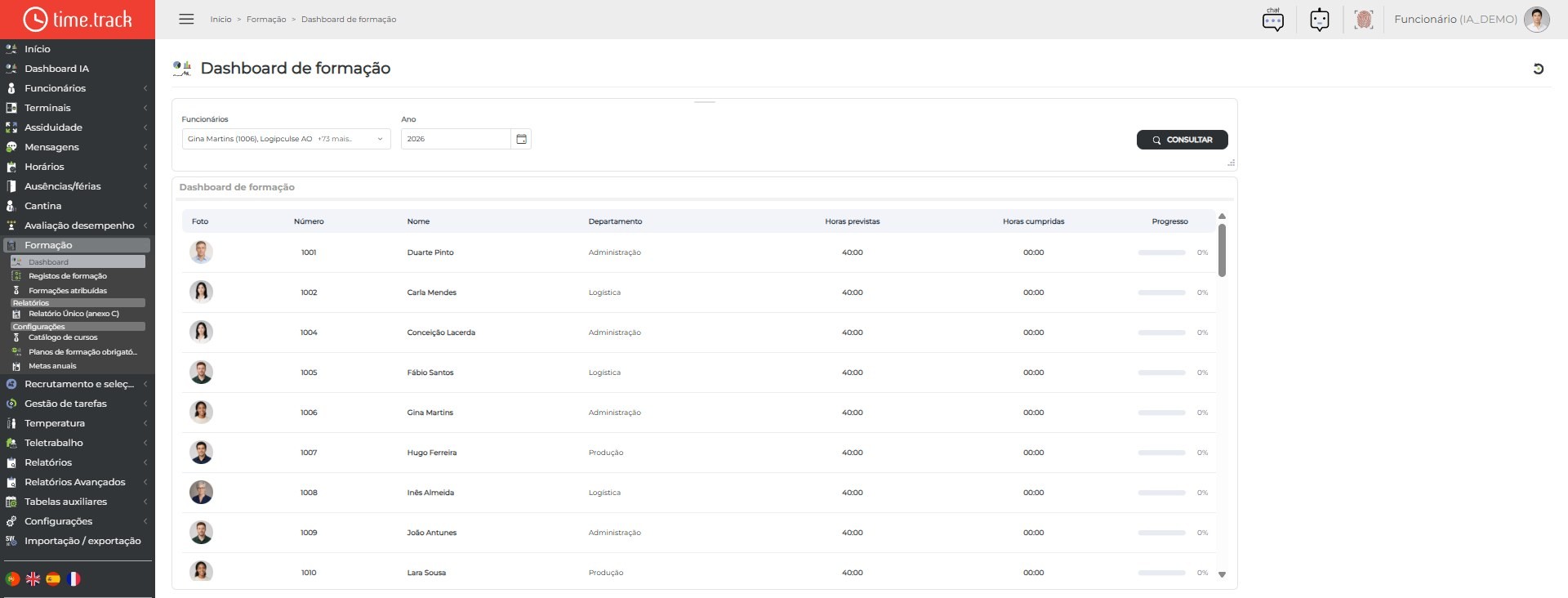Click the CONSULTAR button
This screenshot has height=598, width=1568.
(1182, 140)
